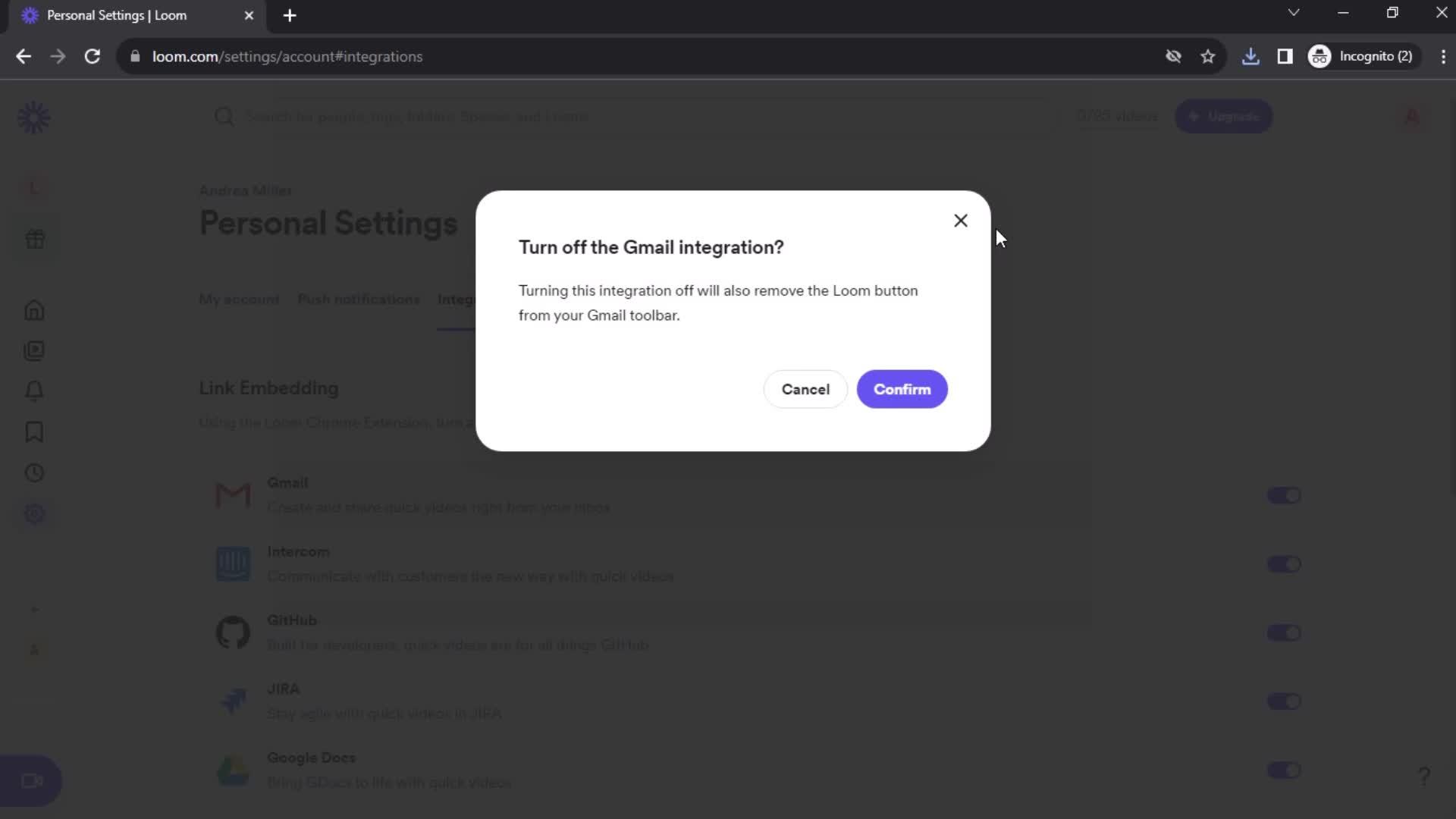Viewport: 1456px width, 819px height.
Task: Select the notifications bell icon
Action: (34, 391)
